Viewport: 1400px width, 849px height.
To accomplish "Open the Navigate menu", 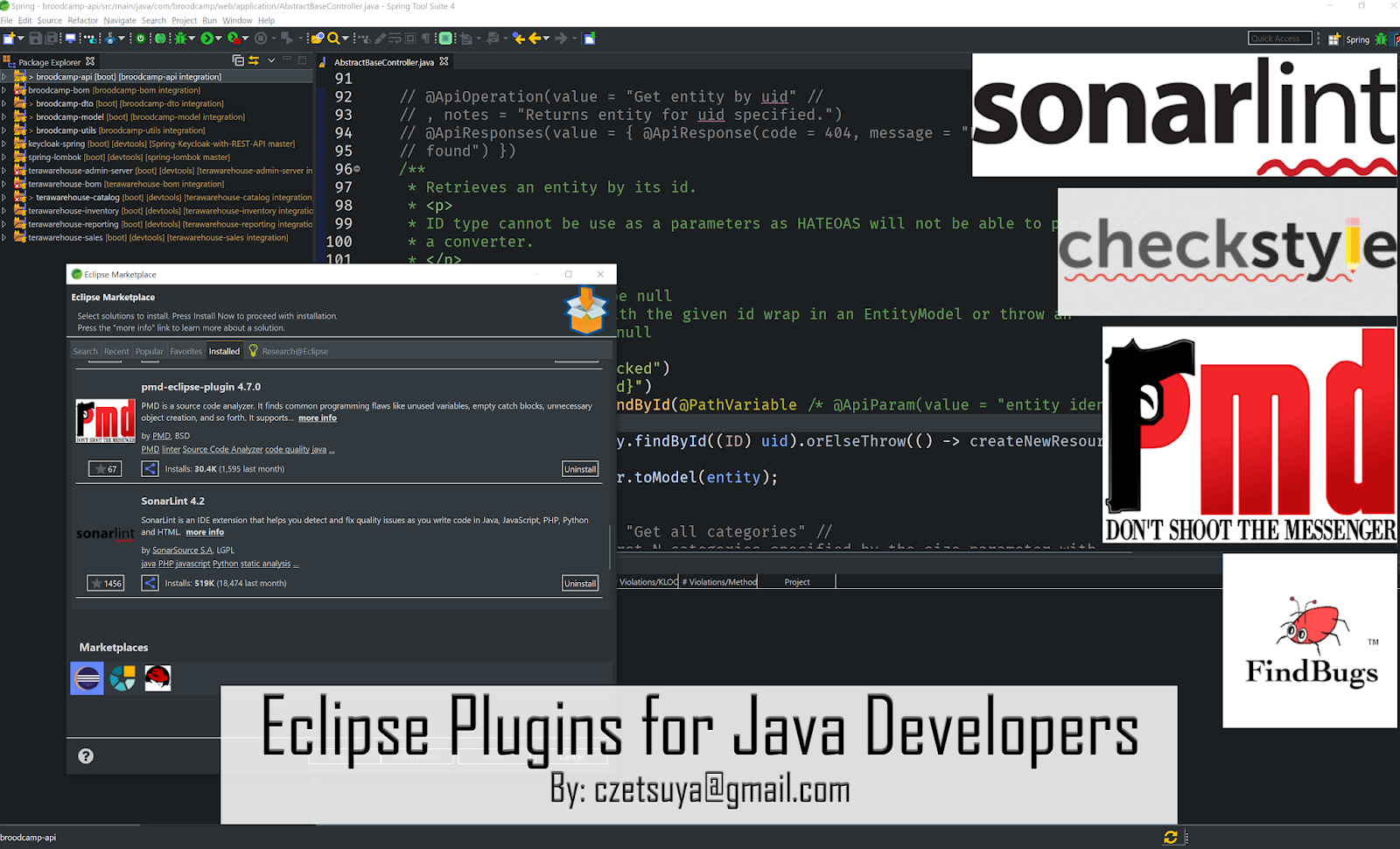I will pyautogui.click(x=120, y=20).
